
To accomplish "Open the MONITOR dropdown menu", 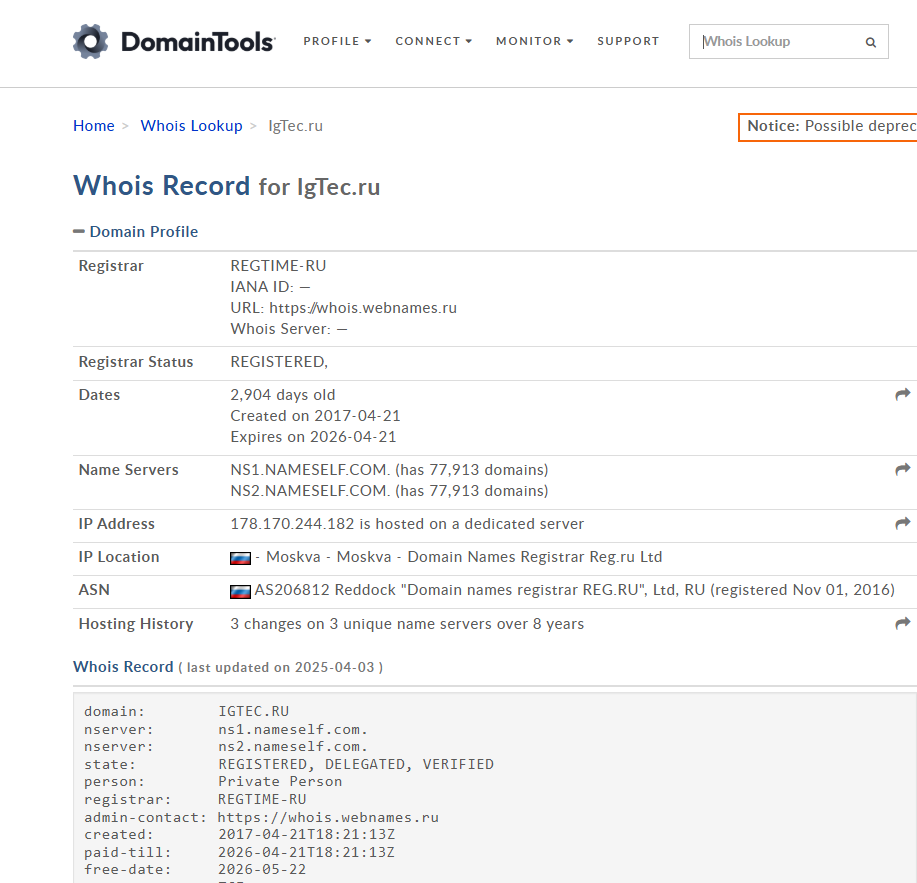I will [x=535, y=41].
